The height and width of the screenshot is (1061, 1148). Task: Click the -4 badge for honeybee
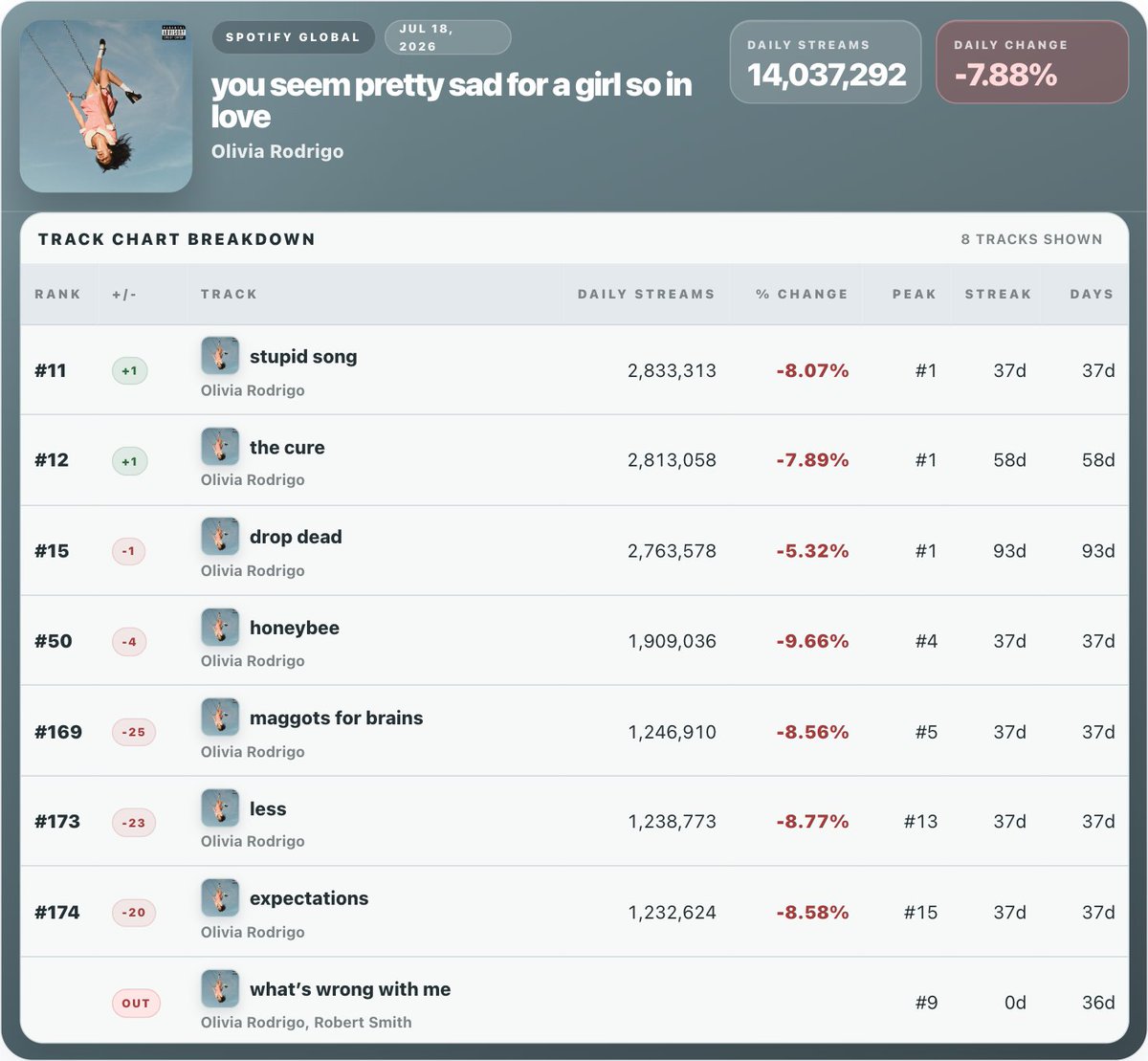tap(129, 642)
